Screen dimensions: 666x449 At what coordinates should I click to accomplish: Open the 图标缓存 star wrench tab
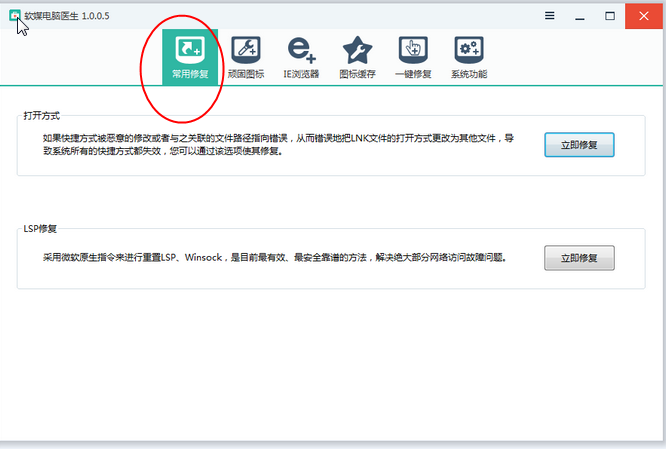(x=357, y=57)
